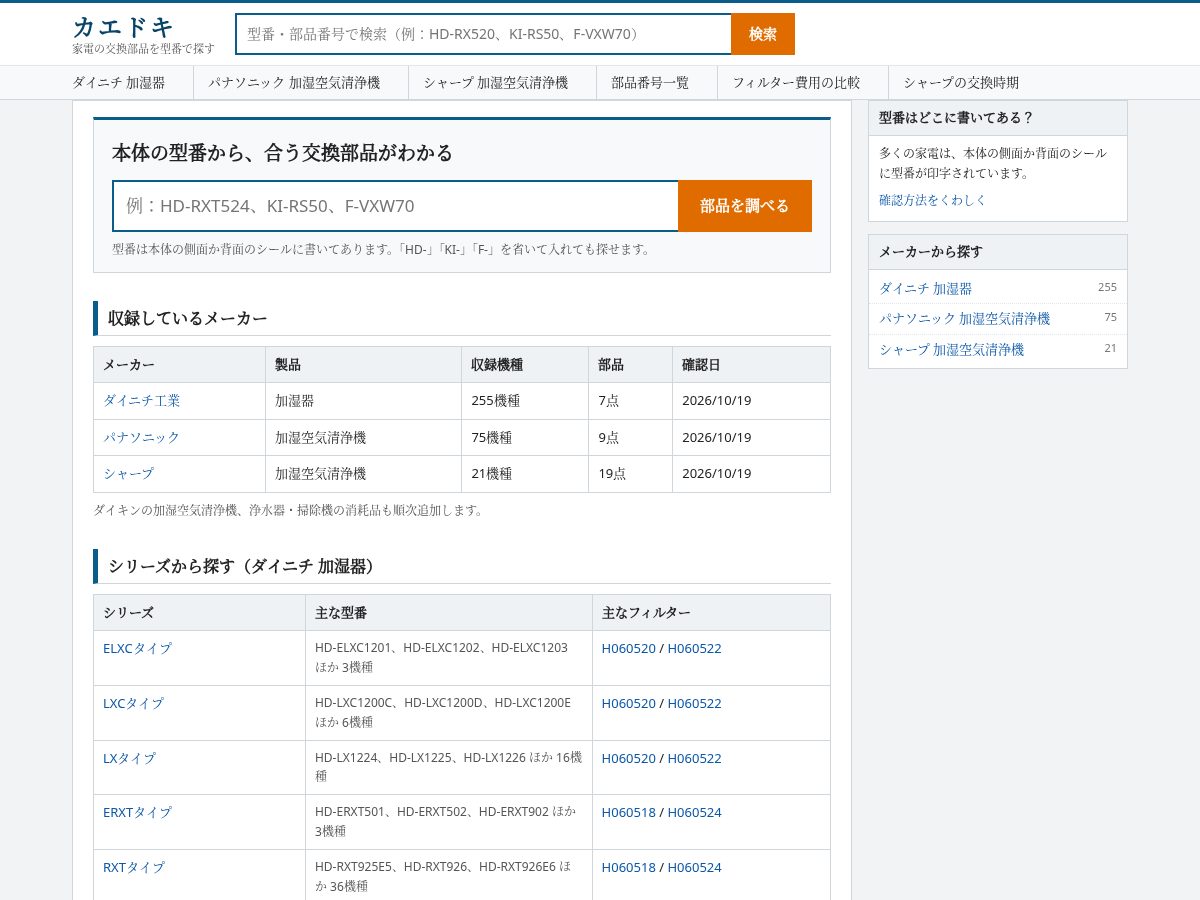Click the 9点 parts cell
This screenshot has height=900, width=1200.
pyautogui.click(x=631, y=437)
